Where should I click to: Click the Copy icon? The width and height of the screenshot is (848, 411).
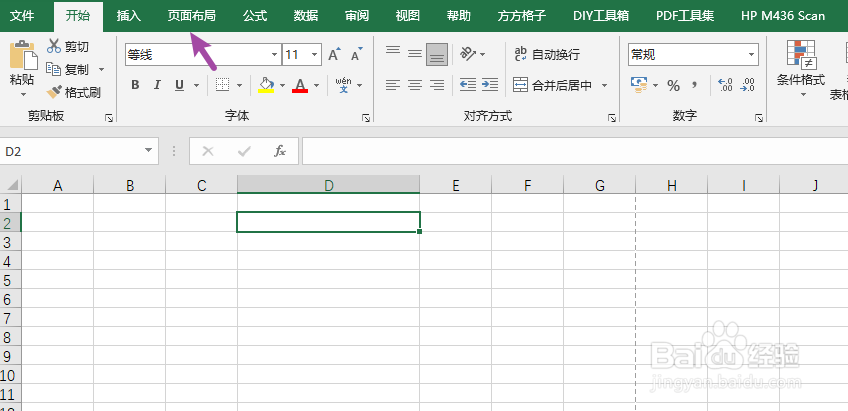[54, 69]
